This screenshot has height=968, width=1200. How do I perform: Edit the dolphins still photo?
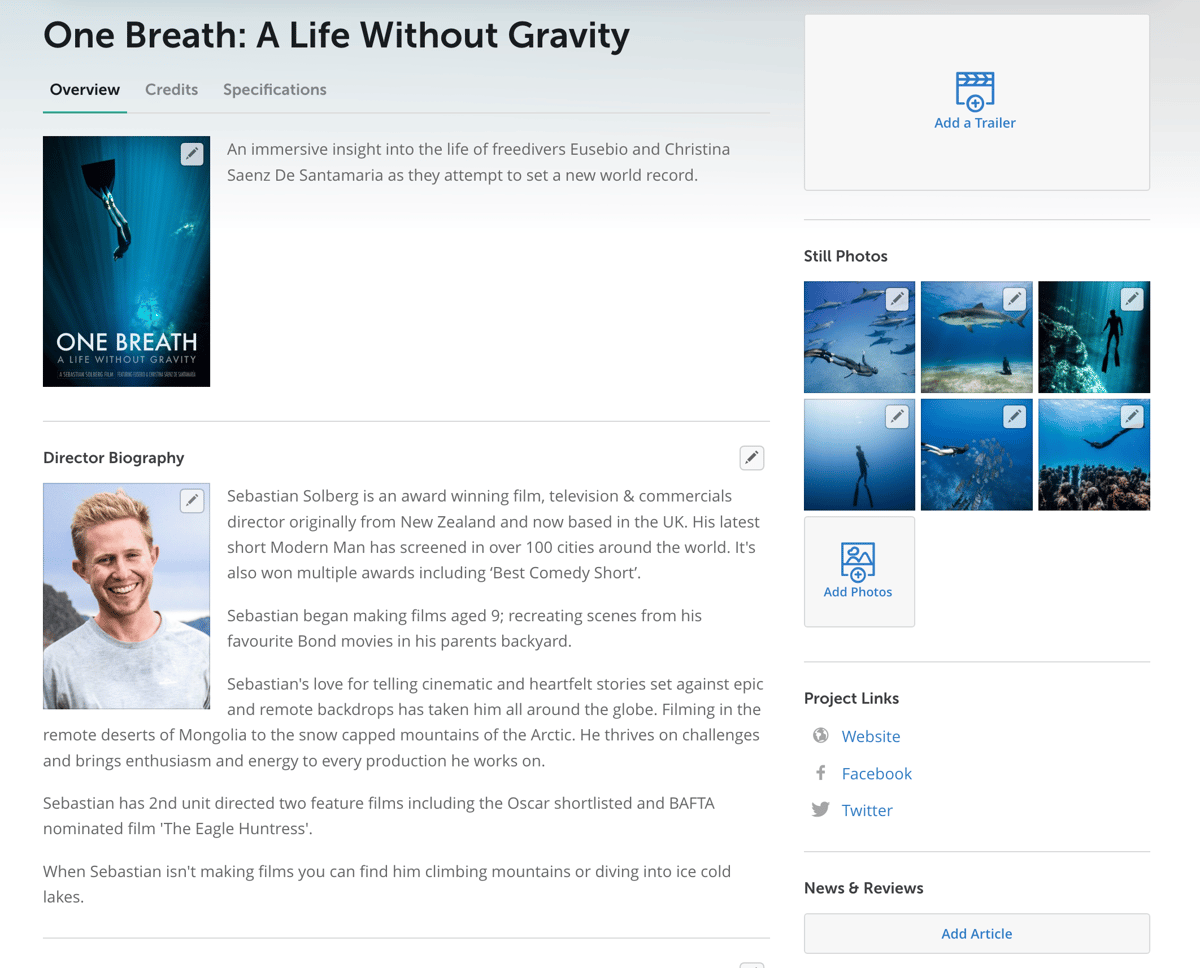[x=897, y=299]
